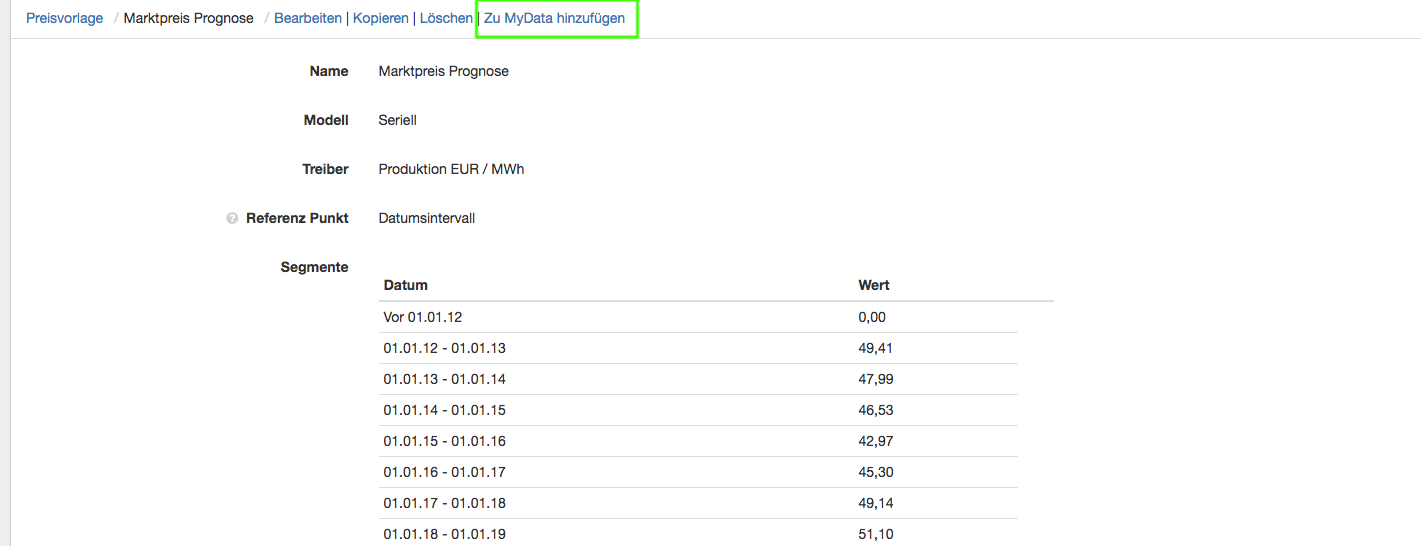Select the 01.01.12 - 01.01.13 date row
Viewport: 1421px width, 546px height.
444,348
